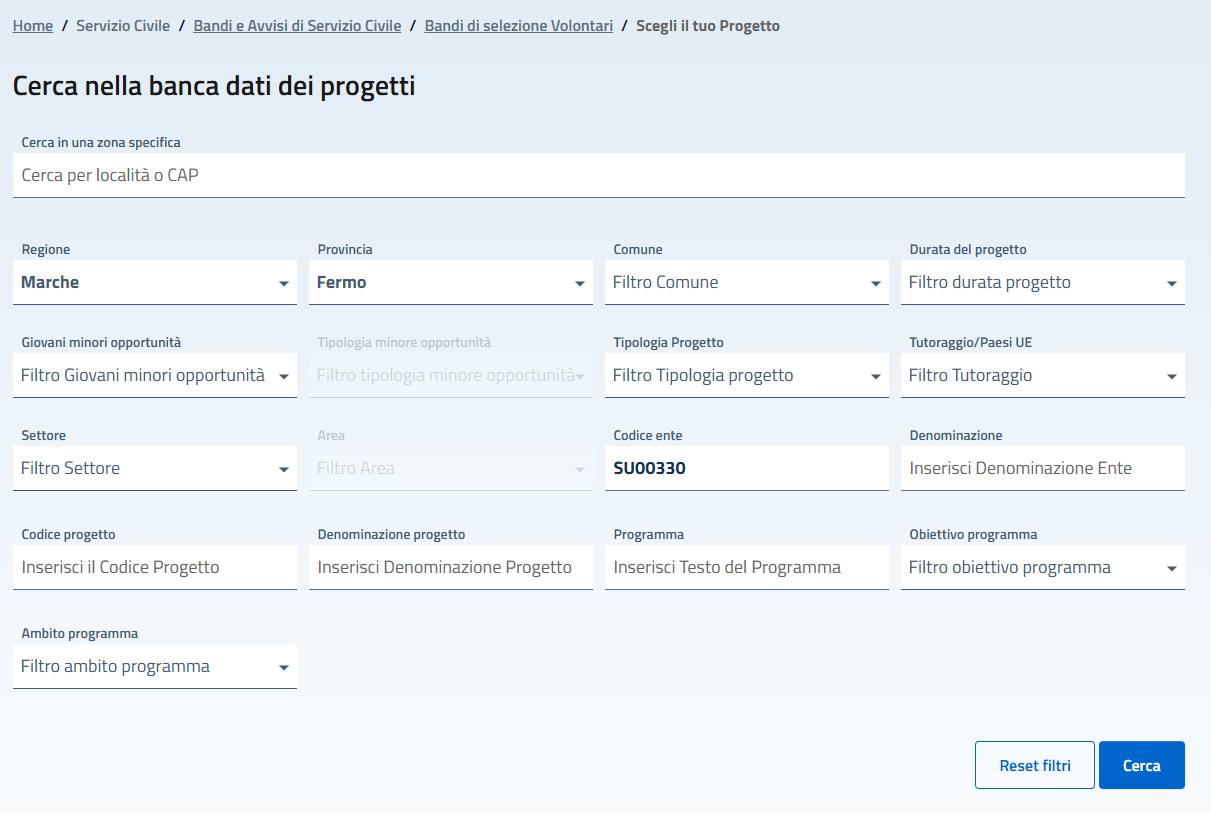Image resolution: width=1211 pixels, height=815 pixels.
Task: Click the Reset filtri button
Action: pyautogui.click(x=1034, y=766)
